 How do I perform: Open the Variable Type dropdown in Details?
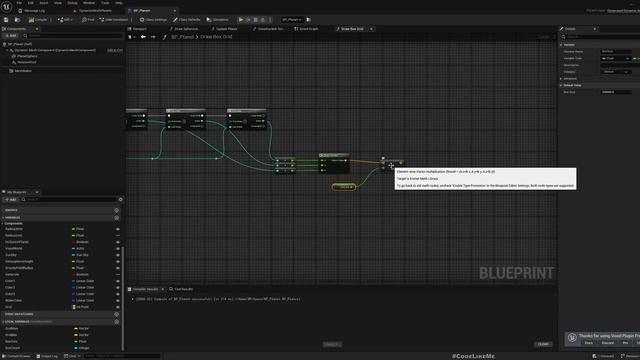click(x=615, y=58)
